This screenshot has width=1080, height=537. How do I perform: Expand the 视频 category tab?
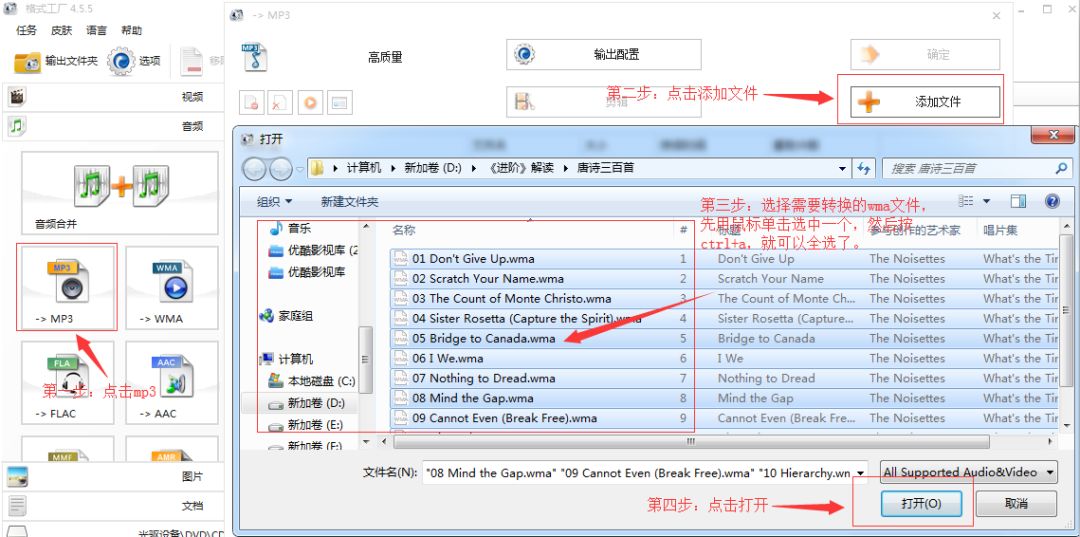coord(114,97)
